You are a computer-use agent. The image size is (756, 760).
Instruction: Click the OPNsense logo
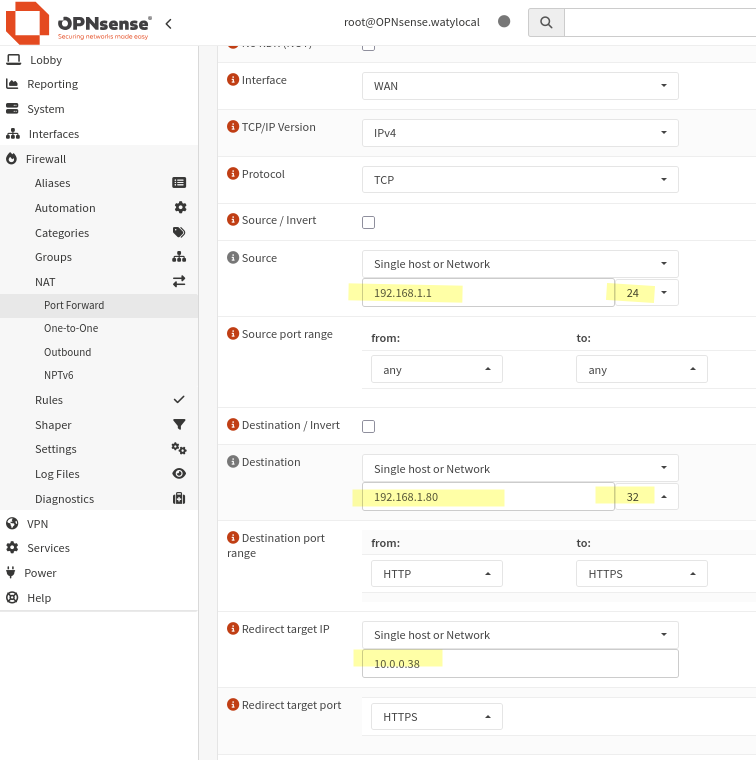tap(80, 23)
